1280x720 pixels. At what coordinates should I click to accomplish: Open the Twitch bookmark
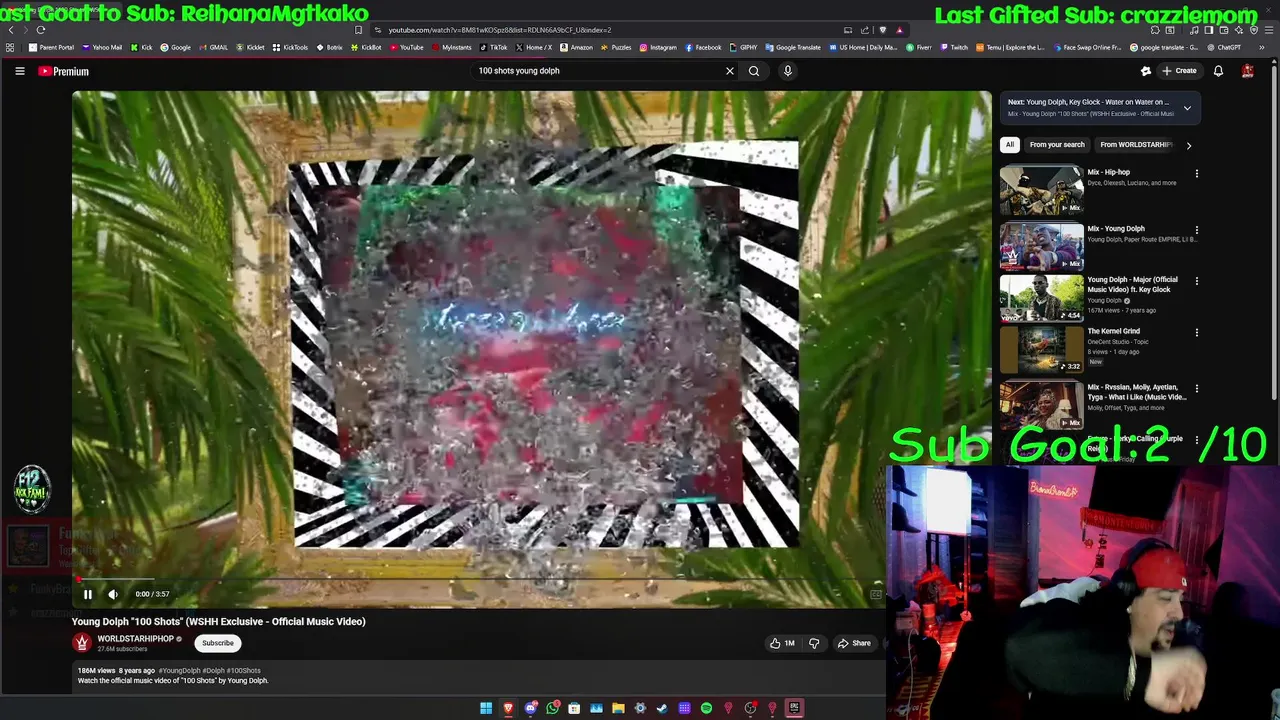pos(954,47)
